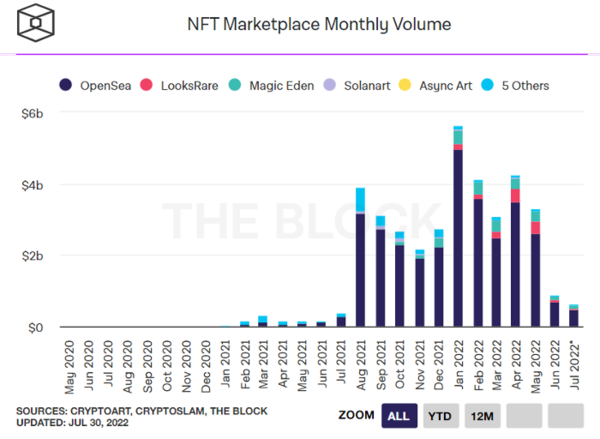
Task: Click the UPDATED: JUL 30, 2022 text
Action: [72, 423]
